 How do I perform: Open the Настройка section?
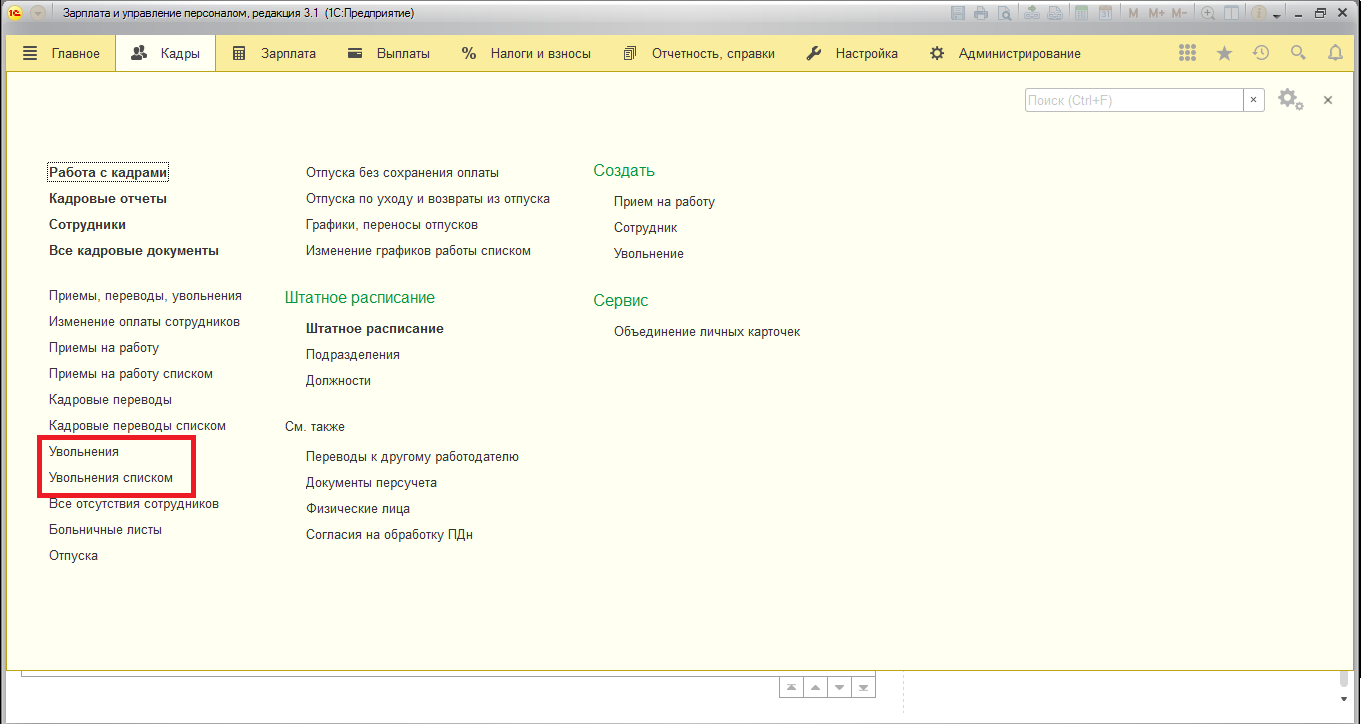pyautogui.click(x=852, y=53)
